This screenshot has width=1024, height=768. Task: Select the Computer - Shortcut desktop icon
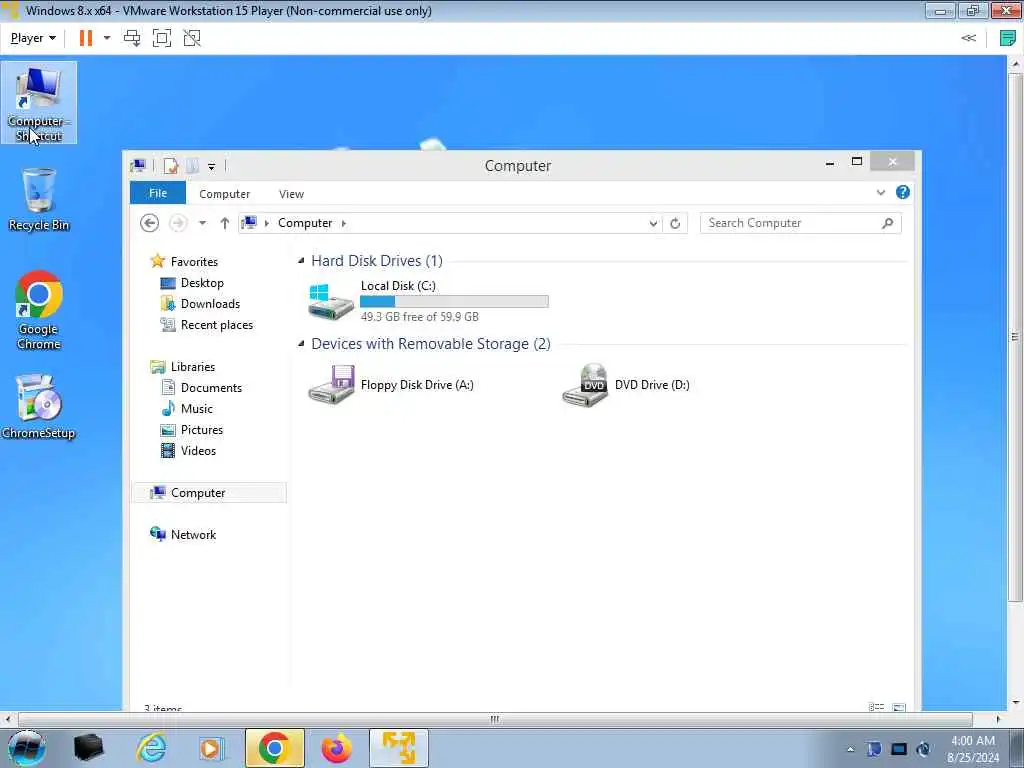39,103
